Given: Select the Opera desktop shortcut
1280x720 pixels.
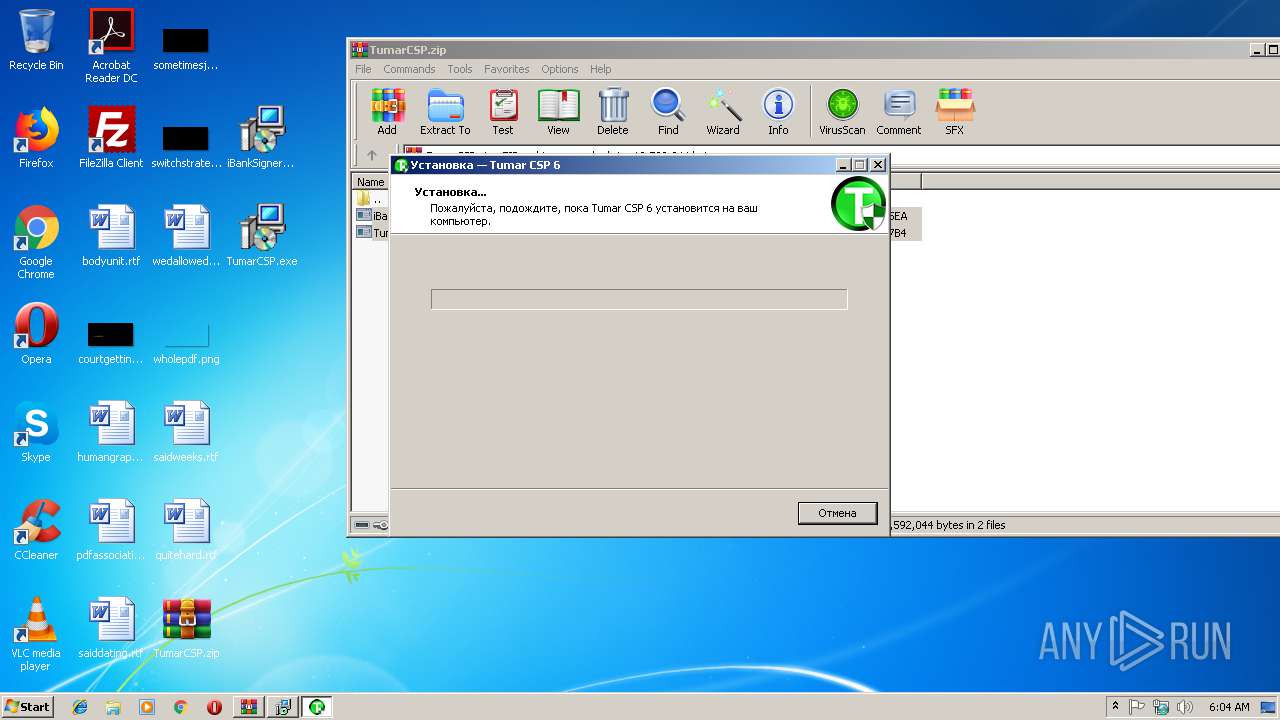Looking at the screenshot, I should [x=36, y=334].
